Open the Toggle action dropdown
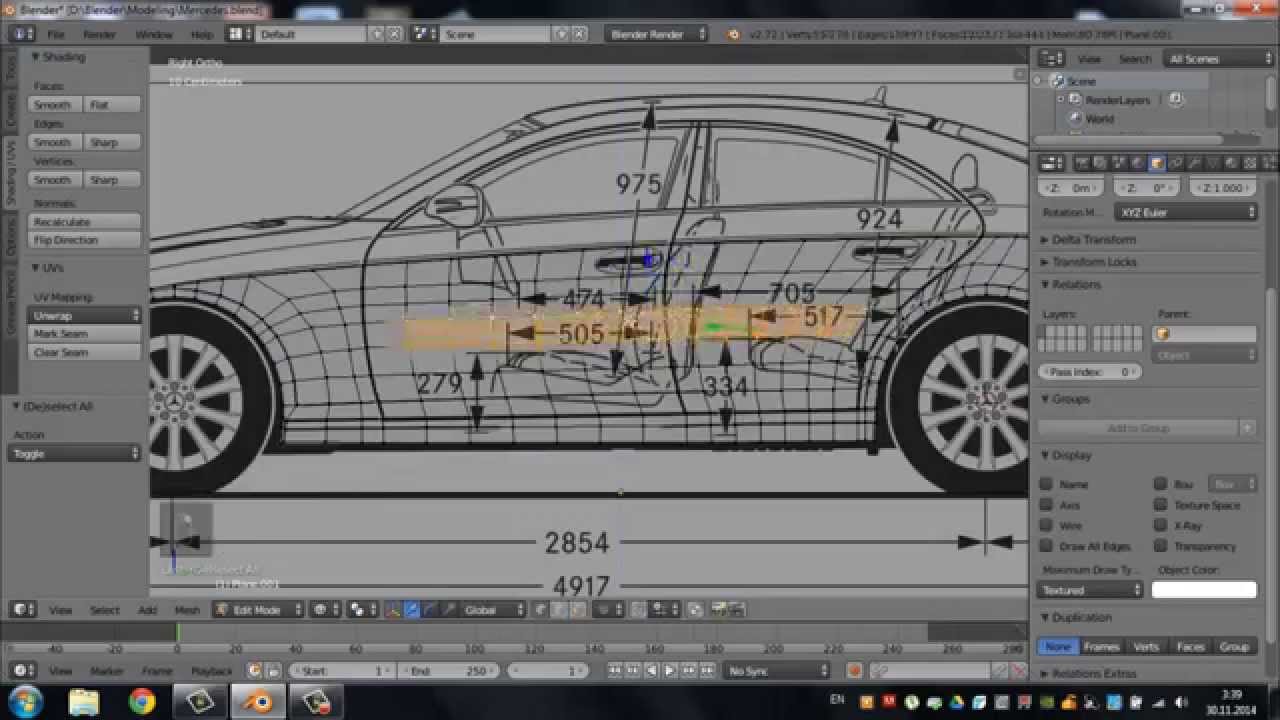Image resolution: width=1280 pixels, height=720 pixels. (75, 453)
